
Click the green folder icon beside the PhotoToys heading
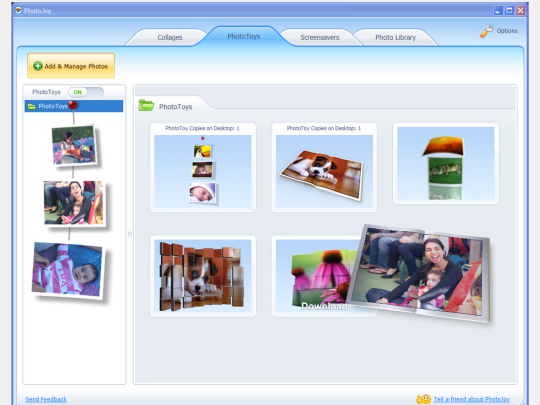[x=146, y=105]
